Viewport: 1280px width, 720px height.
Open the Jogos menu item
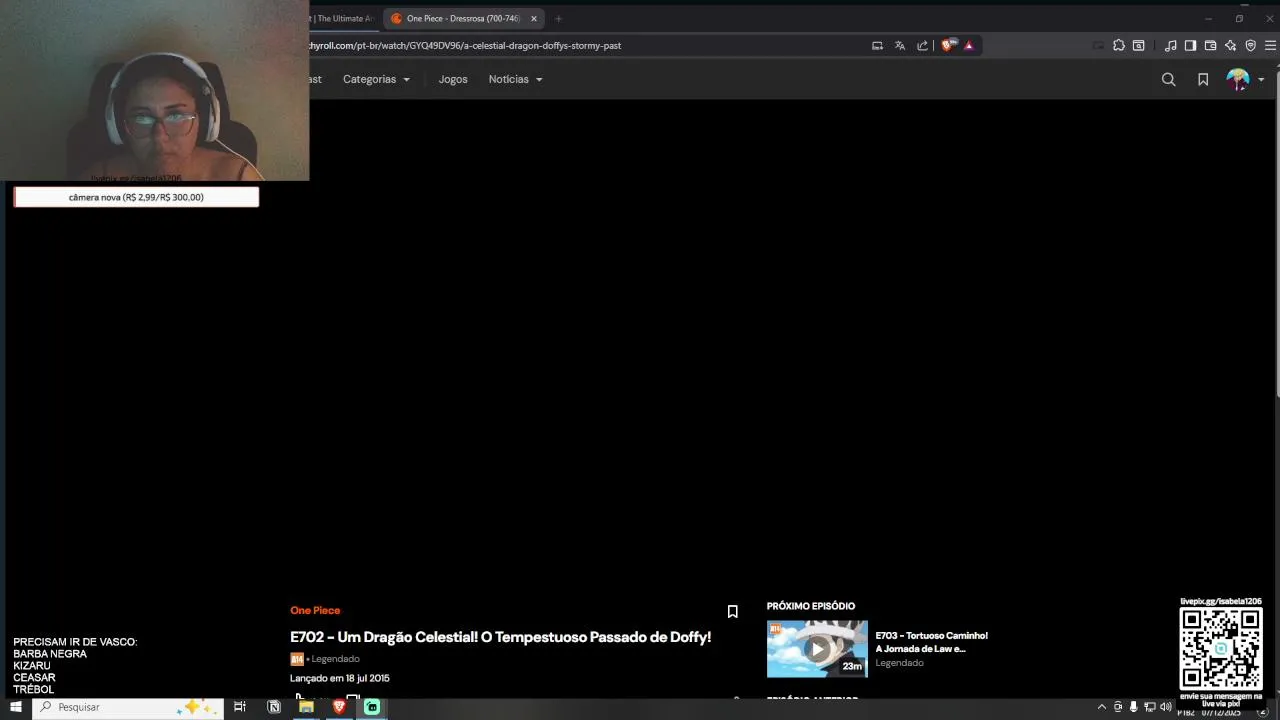[453, 79]
